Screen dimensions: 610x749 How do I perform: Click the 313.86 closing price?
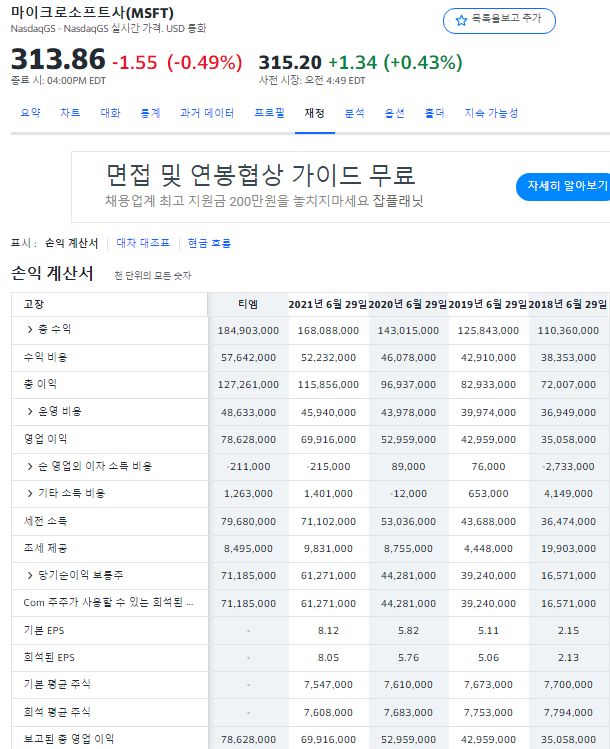pos(58,59)
